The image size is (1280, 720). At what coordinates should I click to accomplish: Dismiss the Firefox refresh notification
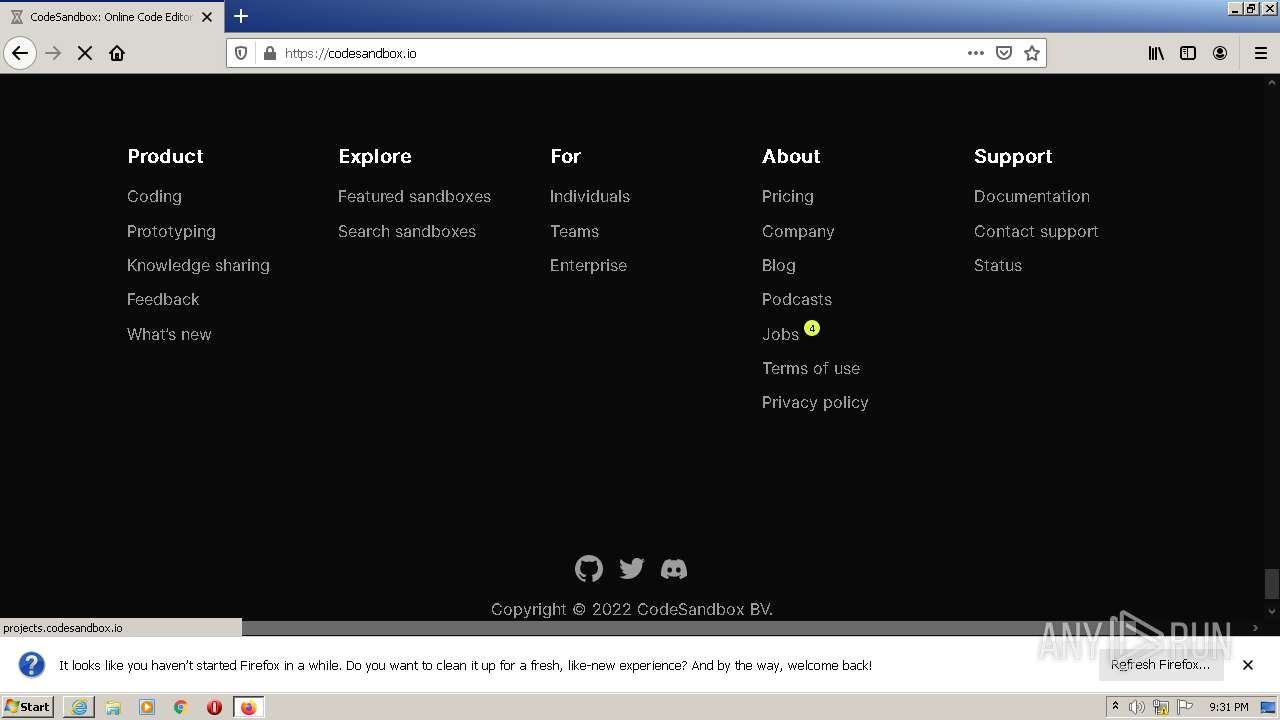click(1248, 665)
